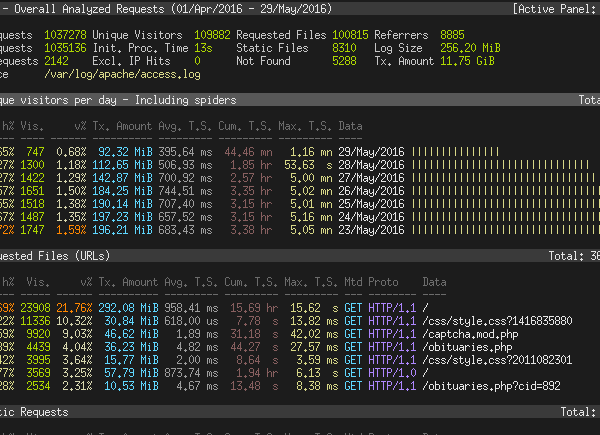Select the 25/May/2016 date row

300,204
